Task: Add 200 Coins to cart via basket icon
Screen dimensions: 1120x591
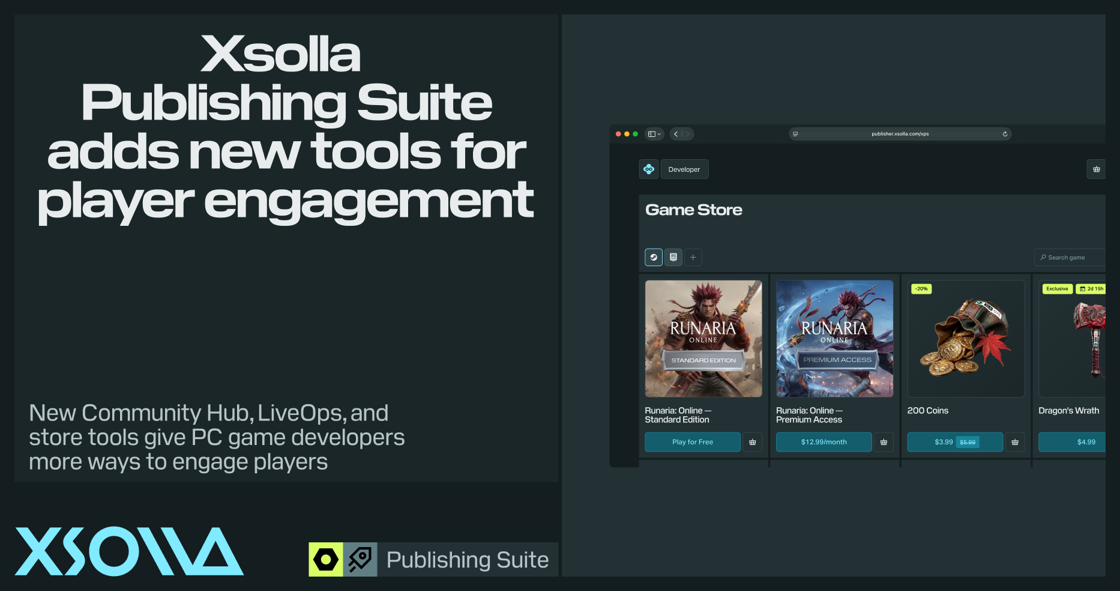Action: click(1015, 442)
